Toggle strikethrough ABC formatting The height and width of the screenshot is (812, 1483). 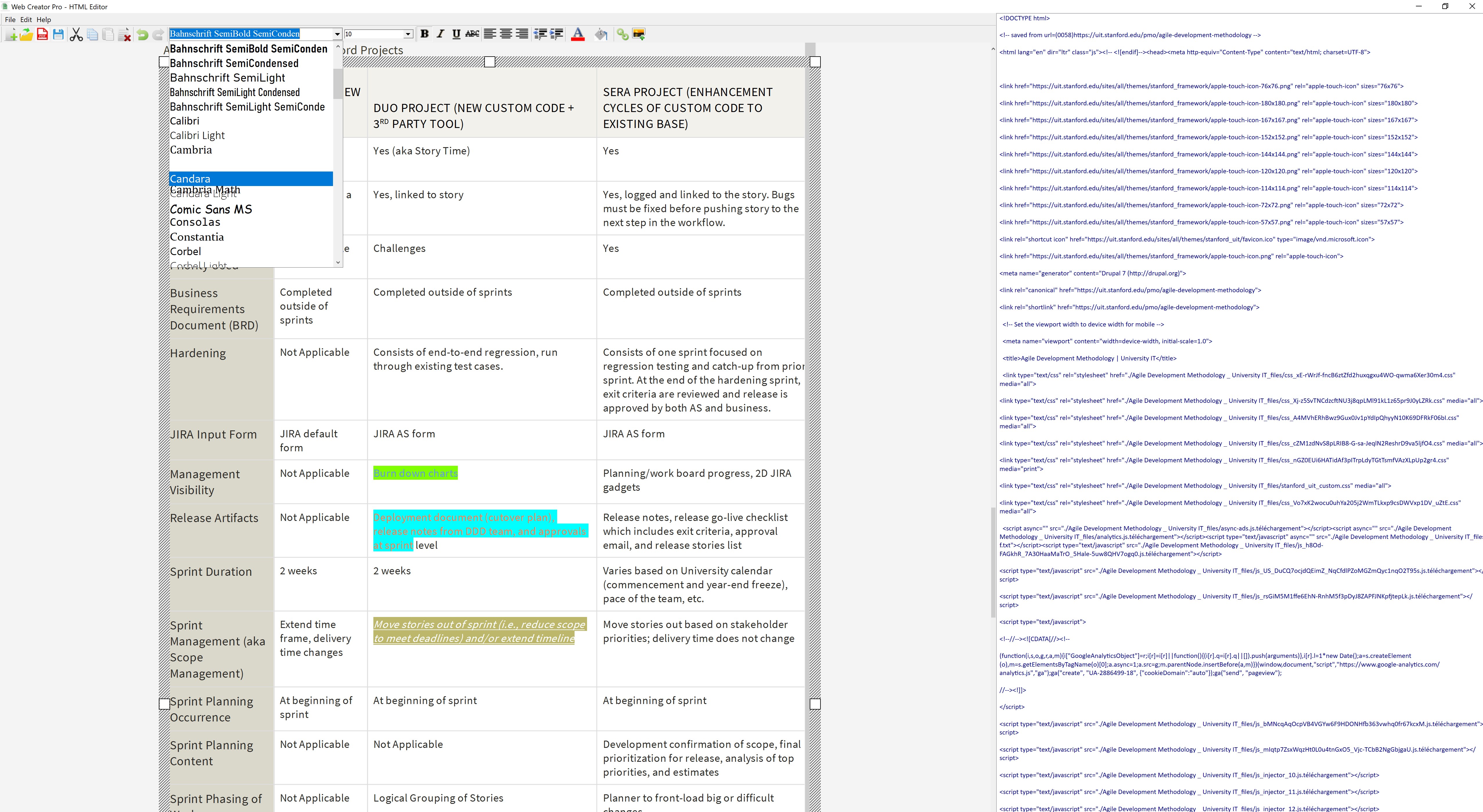tap(472, 34)
